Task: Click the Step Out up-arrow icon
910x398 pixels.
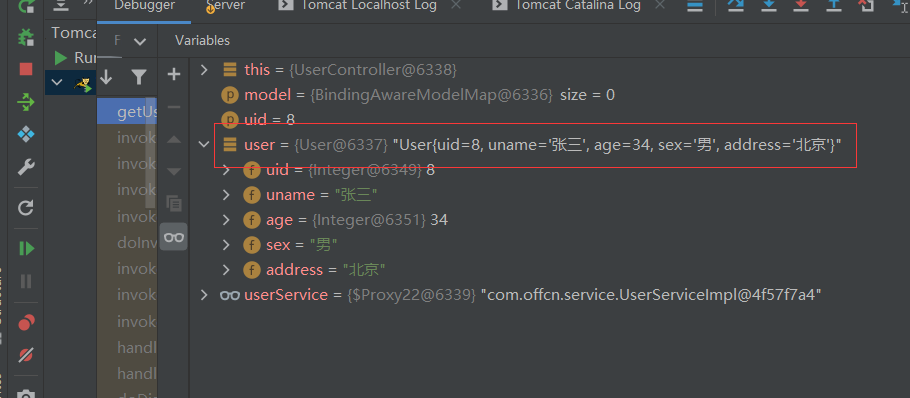Action: point(834,6)
